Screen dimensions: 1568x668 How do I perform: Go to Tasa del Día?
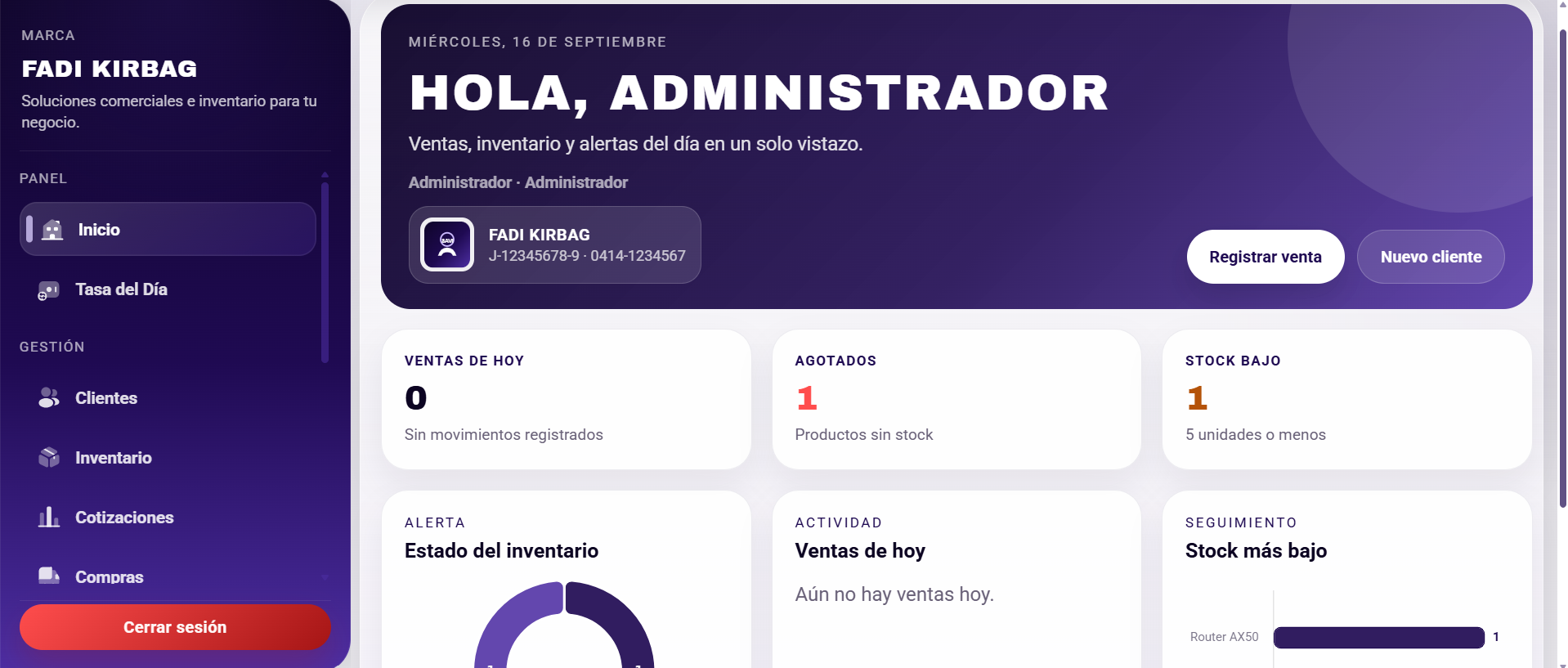click(x=168, y=289)
